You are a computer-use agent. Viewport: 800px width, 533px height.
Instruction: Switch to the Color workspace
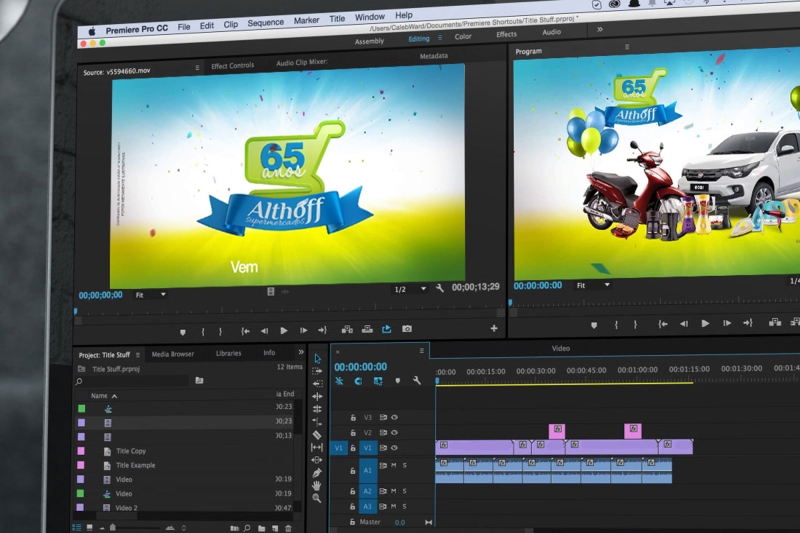tap(463, 37)
